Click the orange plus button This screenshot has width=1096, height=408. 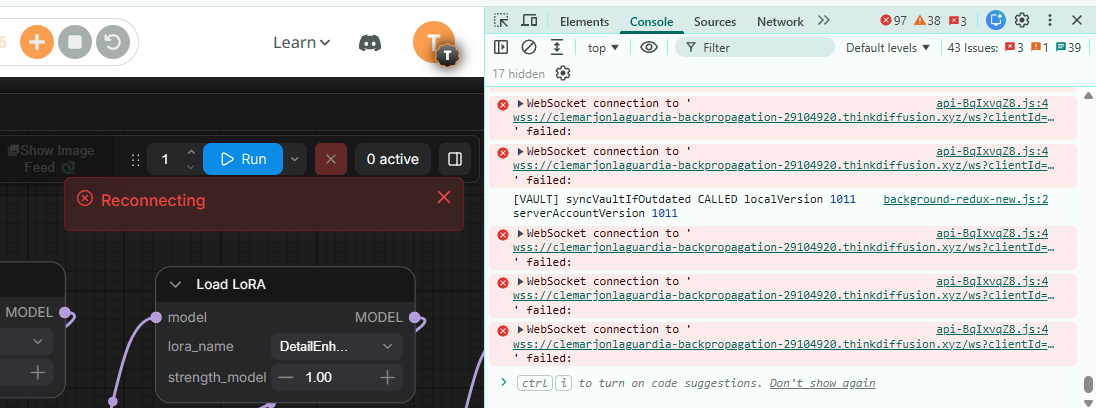tap(37, 43)
